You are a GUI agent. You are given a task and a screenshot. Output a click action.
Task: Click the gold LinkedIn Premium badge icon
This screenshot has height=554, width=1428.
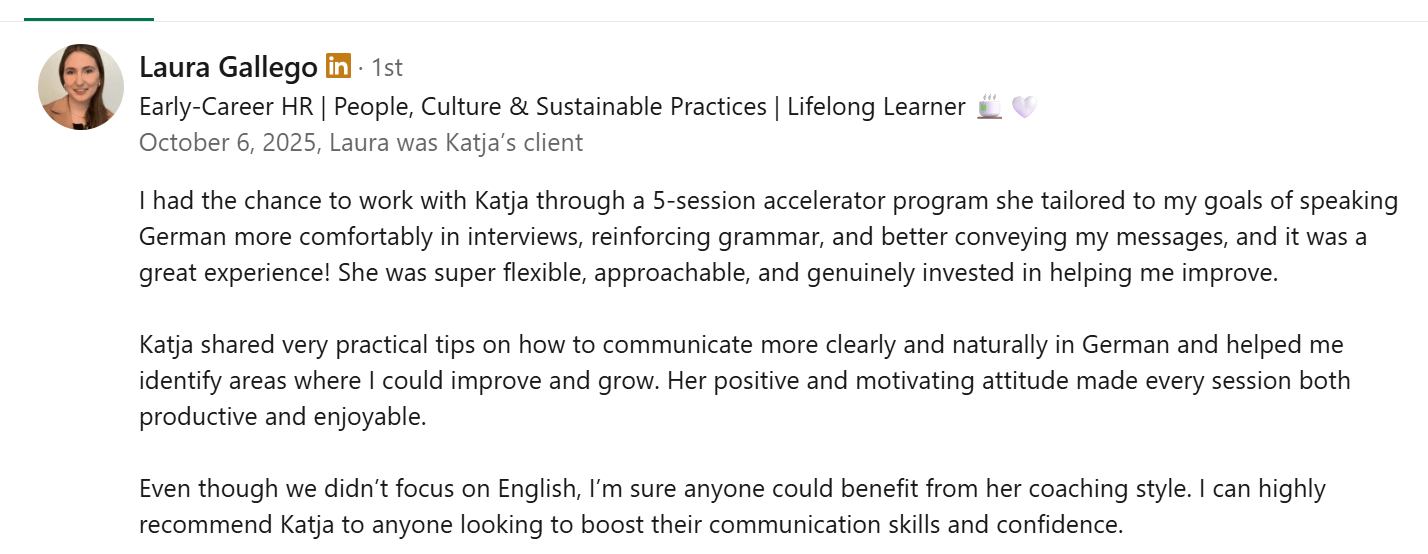(x=338, y=67)
